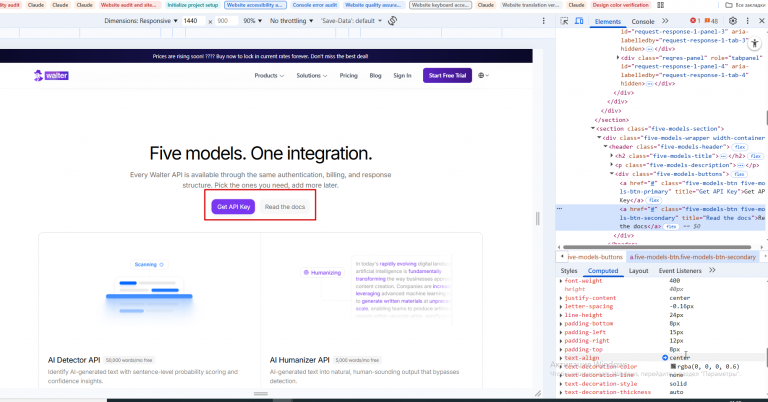Show more sidebar tabs after Event Listeners
This screenshot has width=768, height=402.
[x=712, y=270]
